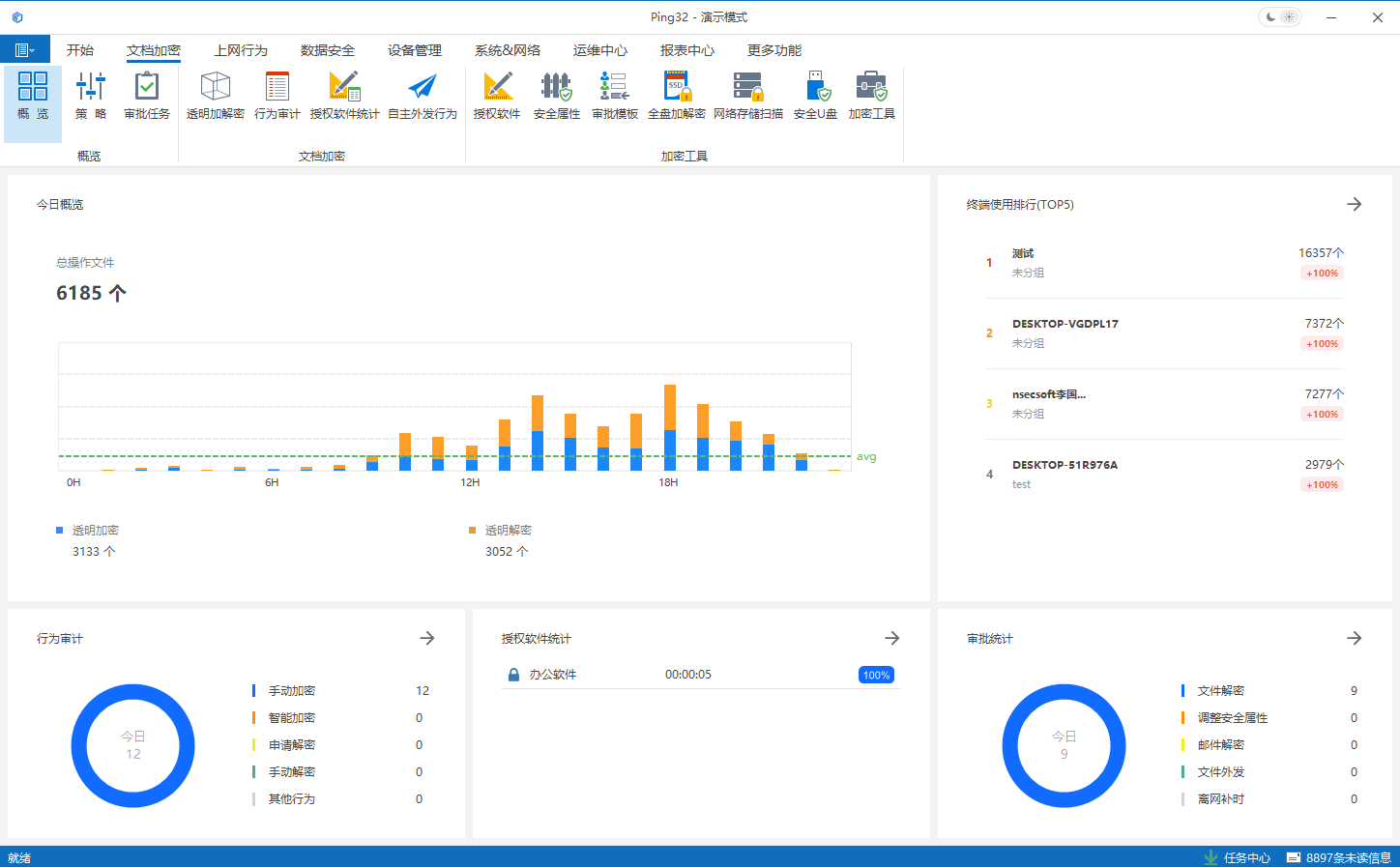Toggle 透明解密 legend series in chart
1400x867 pixels.
point(500,531)
